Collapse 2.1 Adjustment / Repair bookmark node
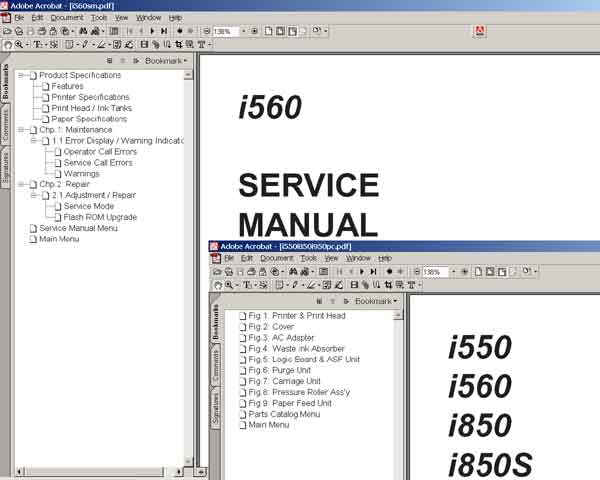Viewport: 600px width, 480px height. tap(33, 195)
